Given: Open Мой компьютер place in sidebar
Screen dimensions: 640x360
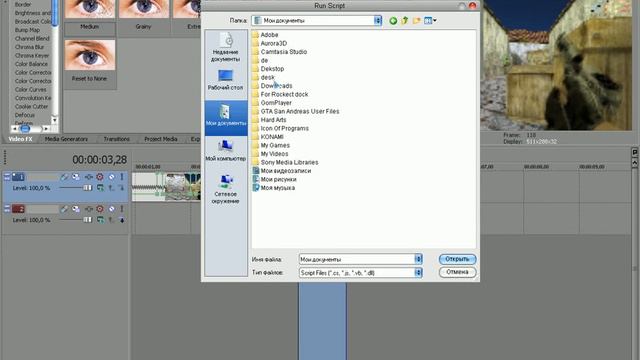Looking at the screenshot, I should pos(225,151).
